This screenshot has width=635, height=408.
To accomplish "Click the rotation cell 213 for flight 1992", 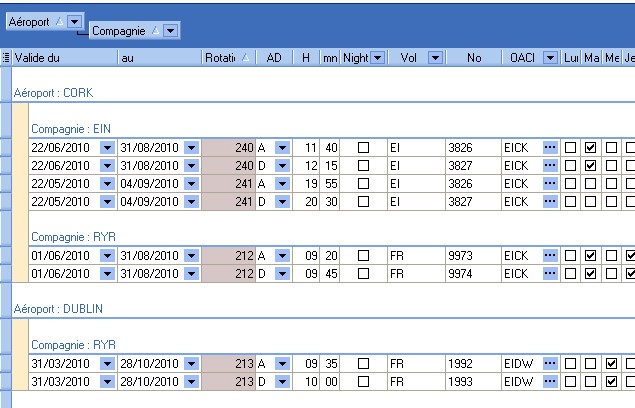I will tap(229, 365).
